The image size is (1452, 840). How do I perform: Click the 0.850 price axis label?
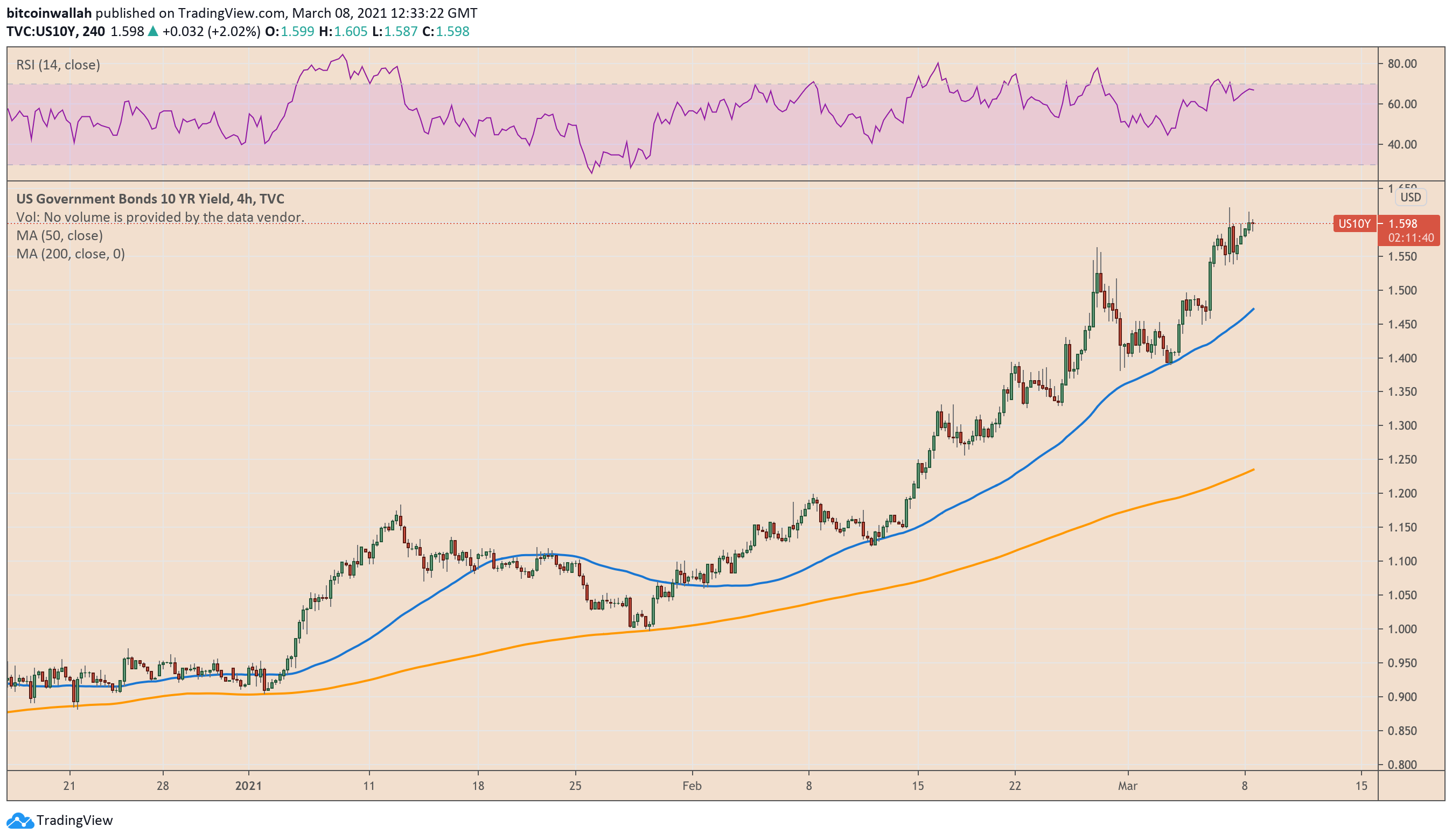1402,731
